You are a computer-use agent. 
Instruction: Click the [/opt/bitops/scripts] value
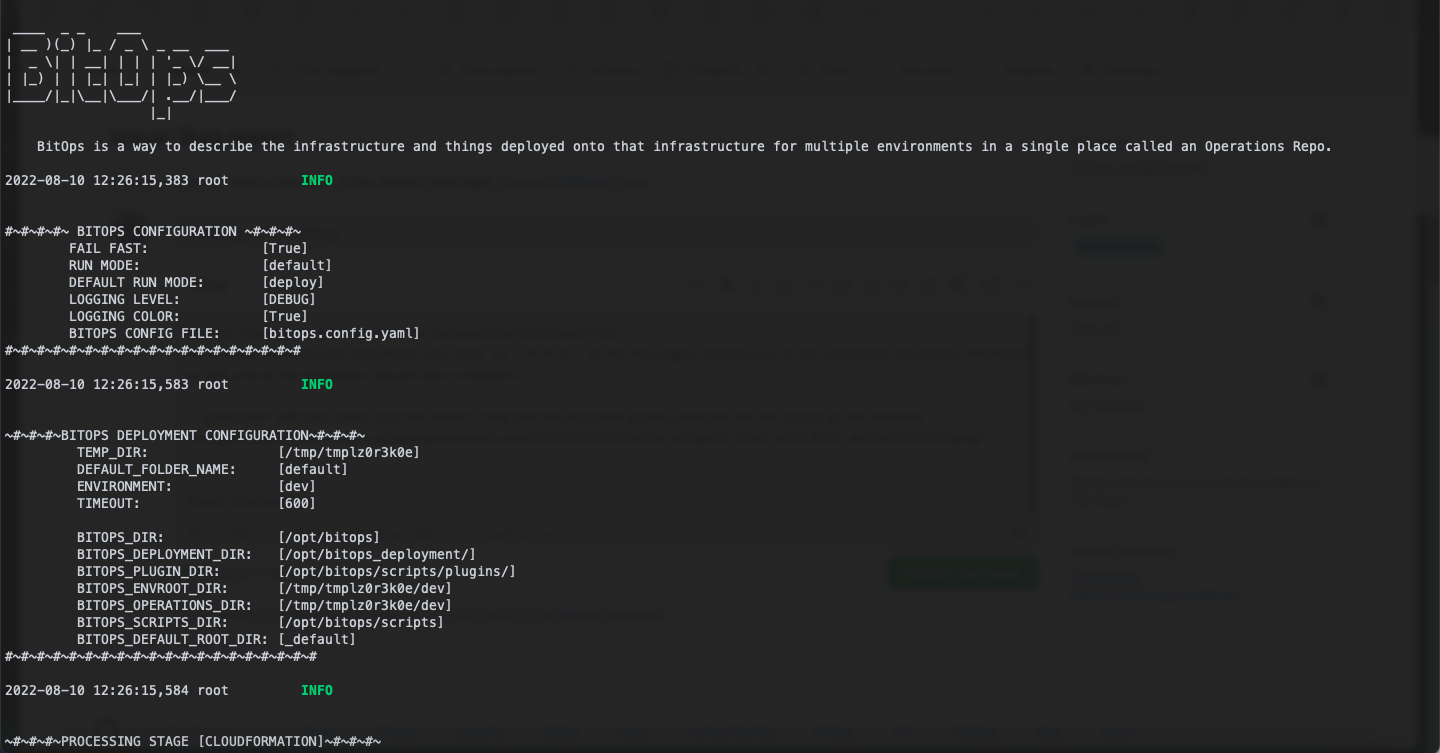[x=361, y=622]
